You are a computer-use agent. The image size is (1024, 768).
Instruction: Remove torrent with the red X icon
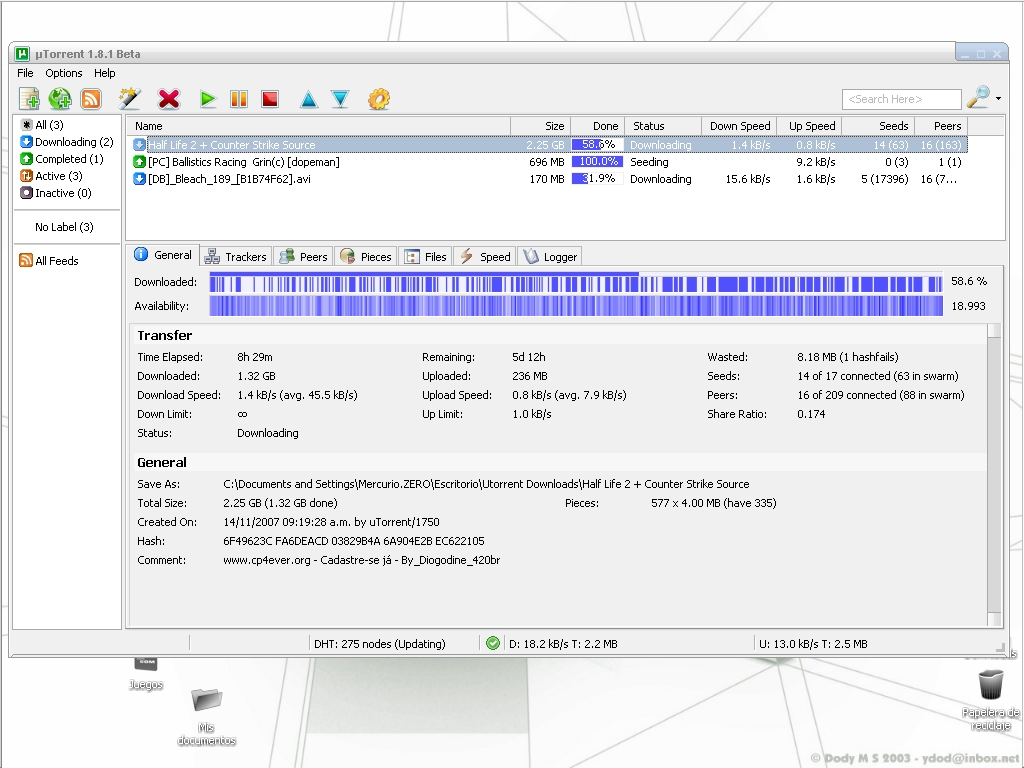168,99
